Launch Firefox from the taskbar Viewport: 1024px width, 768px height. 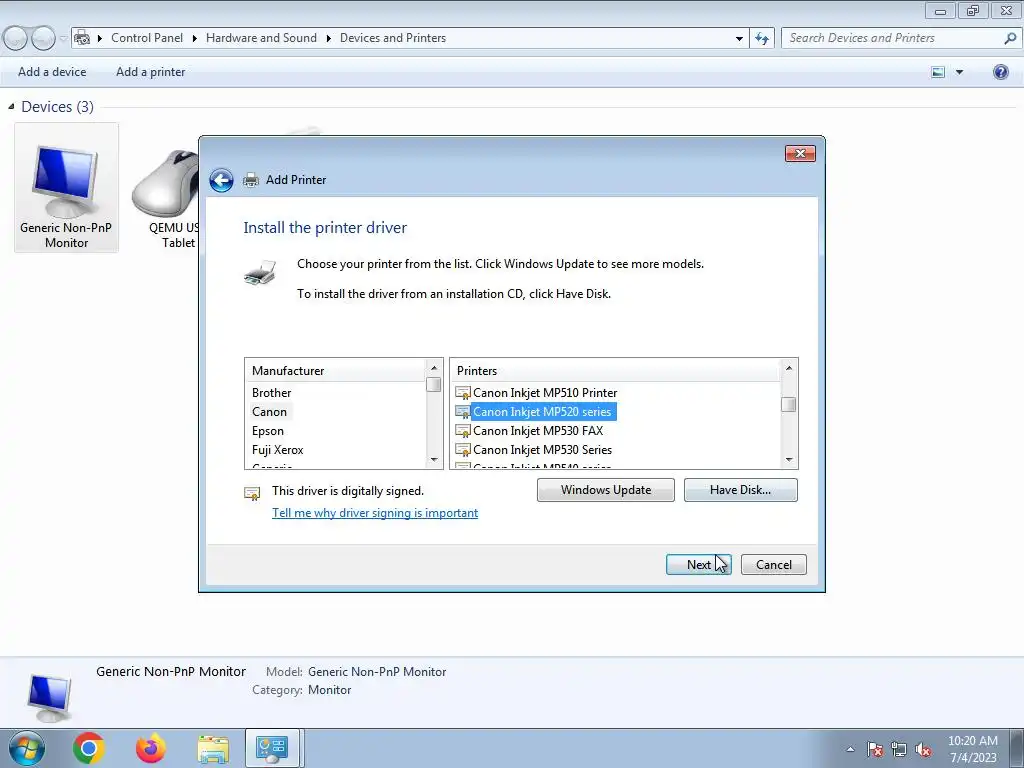point(151,748)
